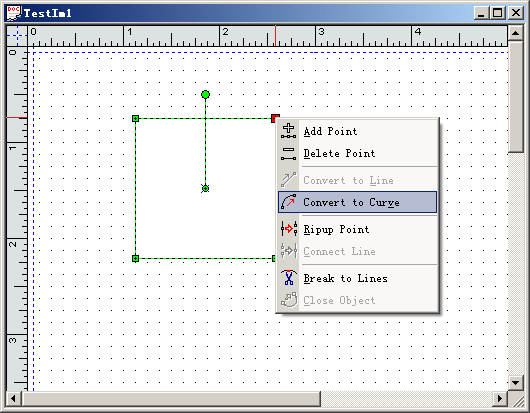This screenshot has width=530, height=413.
Task: Click the green round rotation handle
Action: tap(205, 94)
